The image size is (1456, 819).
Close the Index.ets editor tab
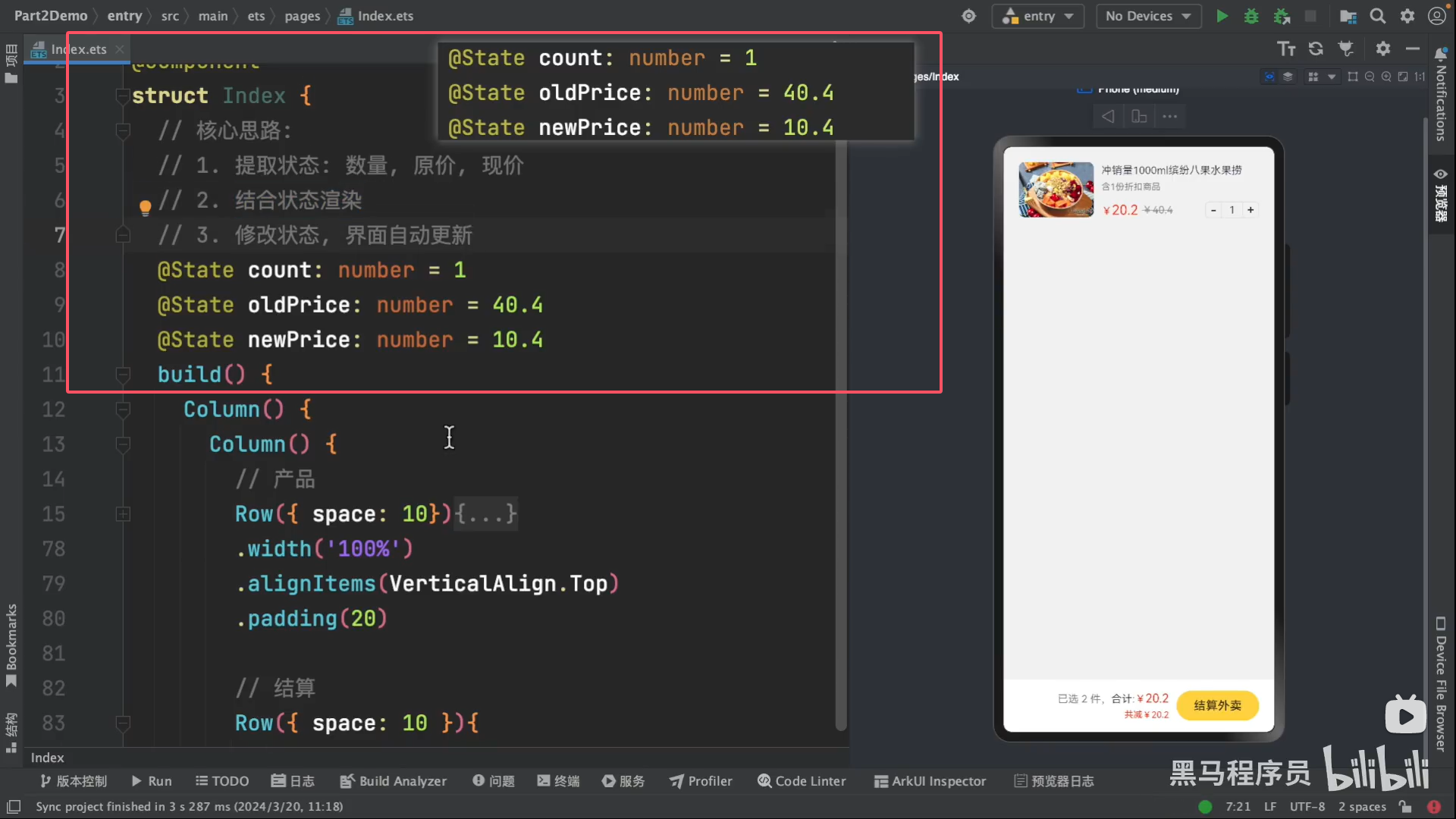point(120,49)
